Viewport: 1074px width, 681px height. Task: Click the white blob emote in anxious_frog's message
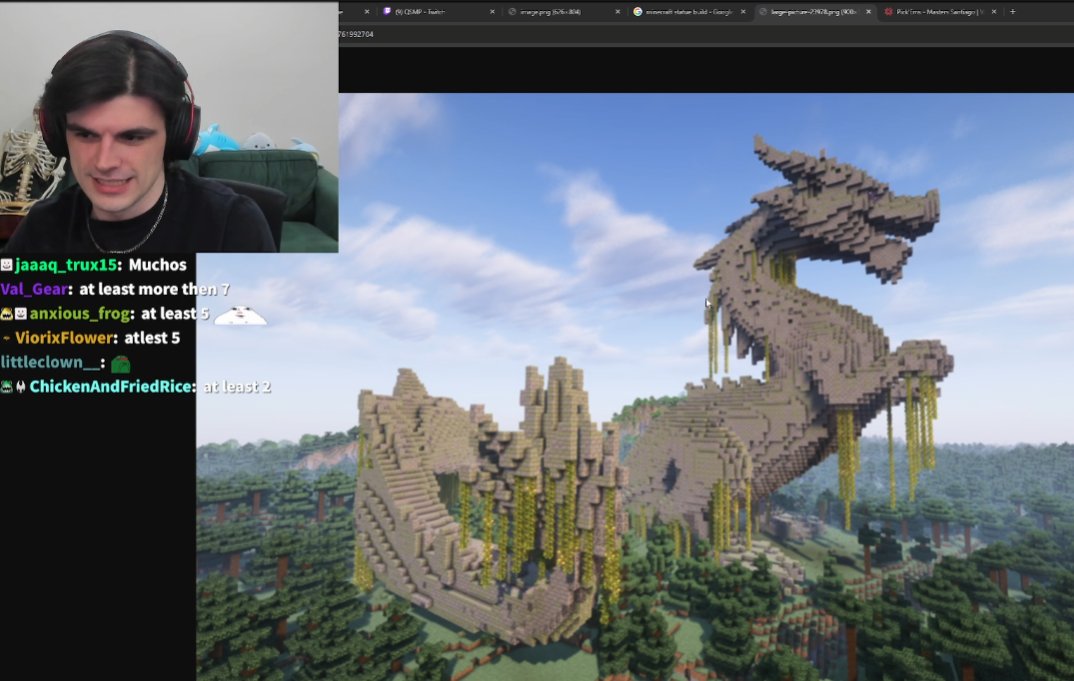pyautogui.click(x=240, y=315)
